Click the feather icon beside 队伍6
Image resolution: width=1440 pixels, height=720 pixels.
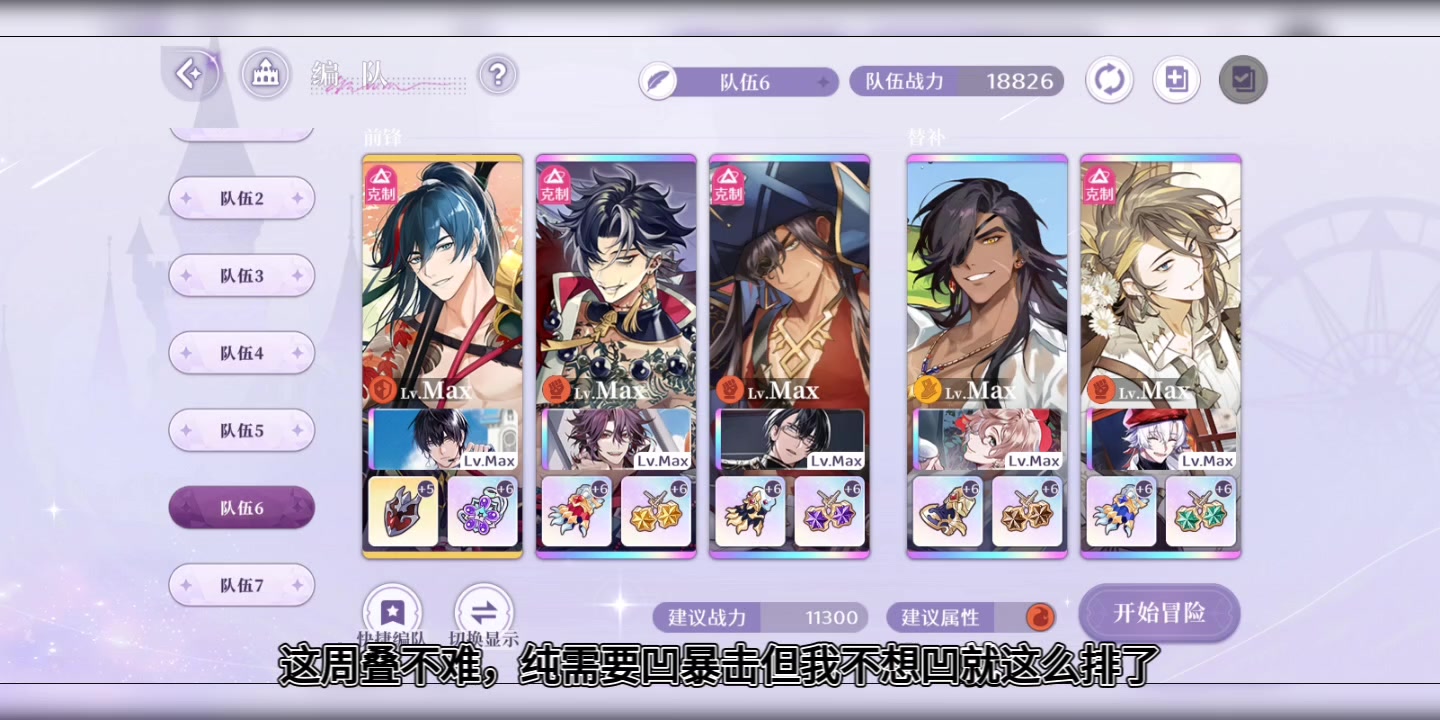click(658, 81)
